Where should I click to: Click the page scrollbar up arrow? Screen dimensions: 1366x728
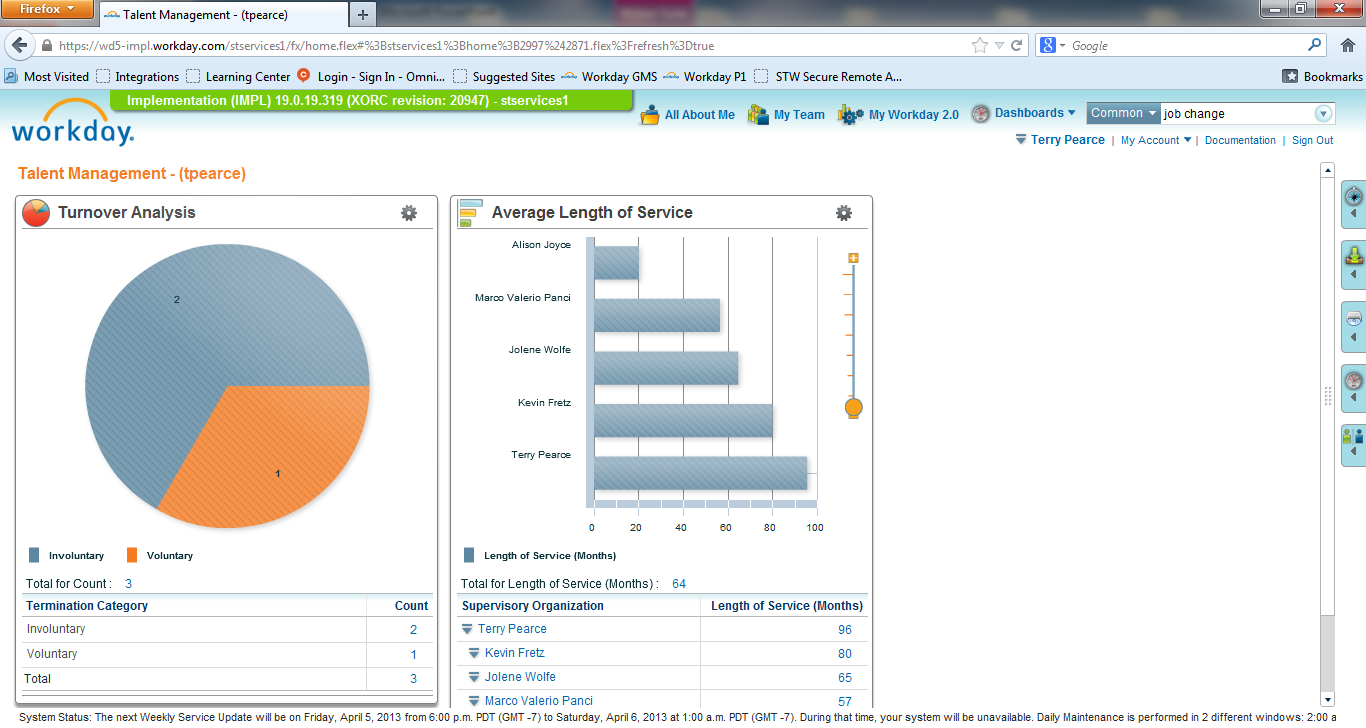[1327, 170]
